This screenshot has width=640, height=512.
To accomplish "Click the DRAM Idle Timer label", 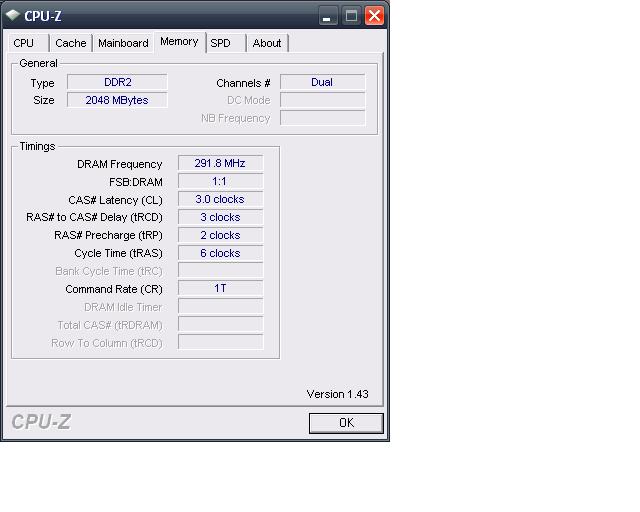I will click(x=123, y=307).
